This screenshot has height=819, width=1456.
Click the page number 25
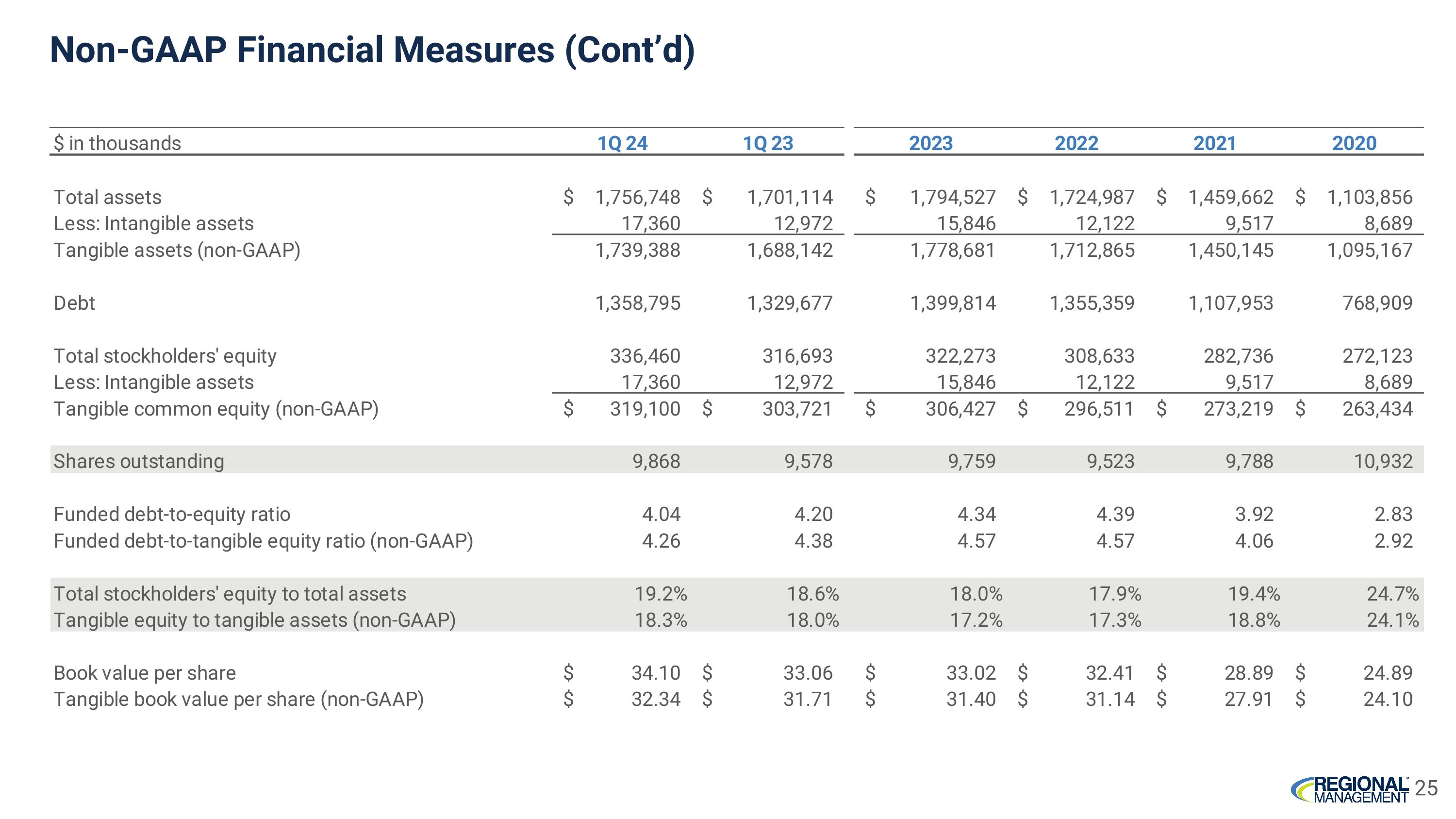click(x=1426, y=788)
